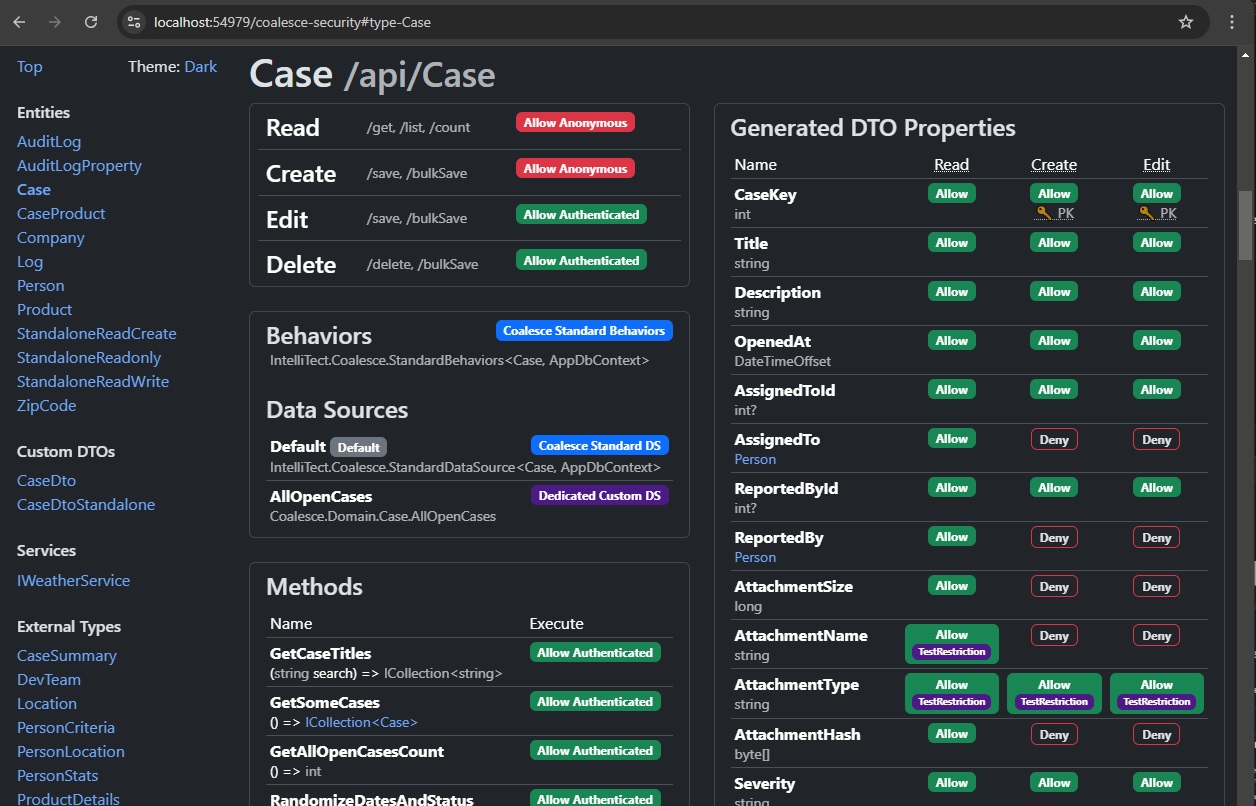This screenshot has height=806, width=1256.
Task: Open StandaloneReadWrite entity link
Action: click(93, 382)
